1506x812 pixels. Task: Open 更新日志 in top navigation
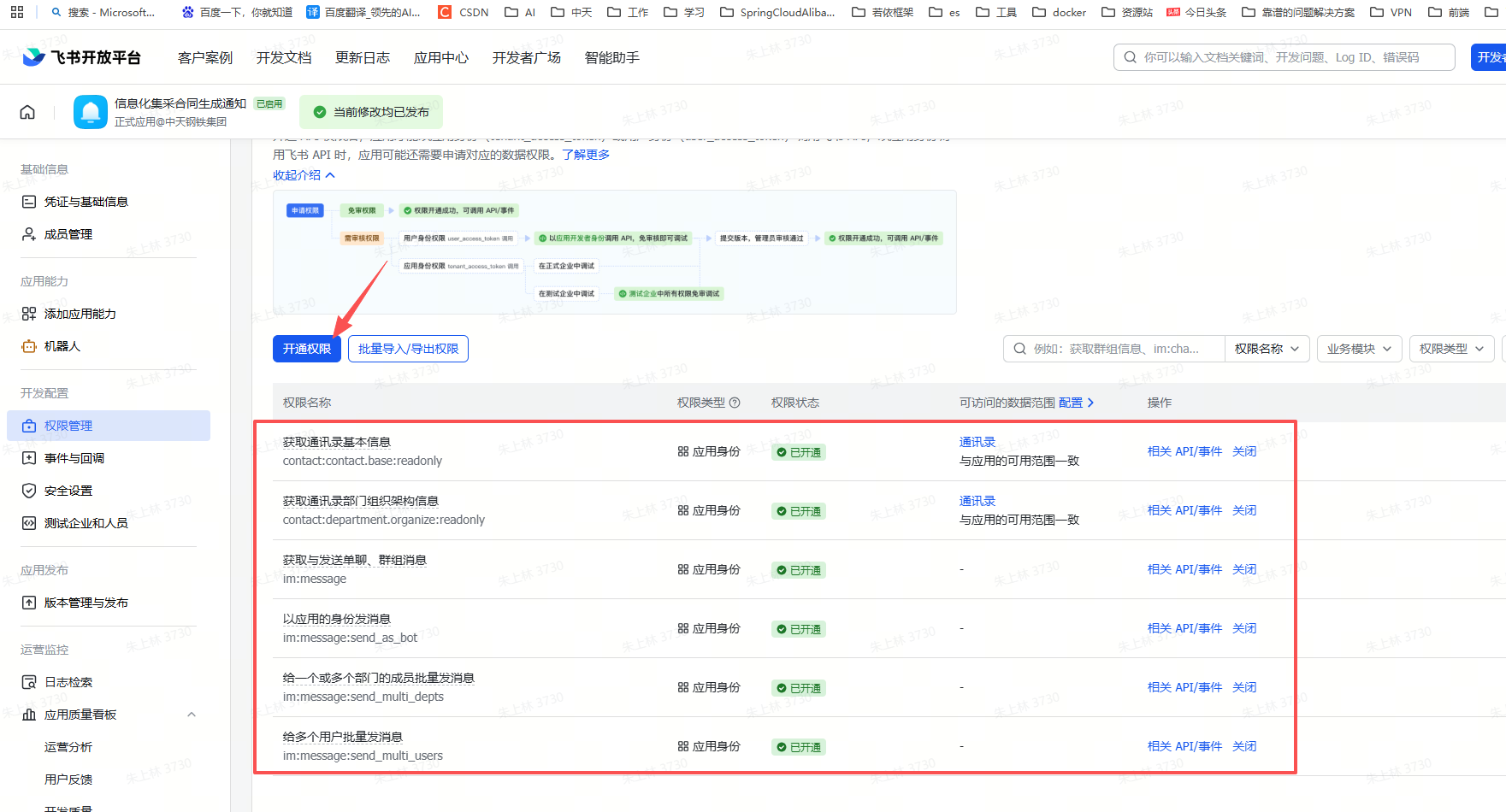(363, 57)
